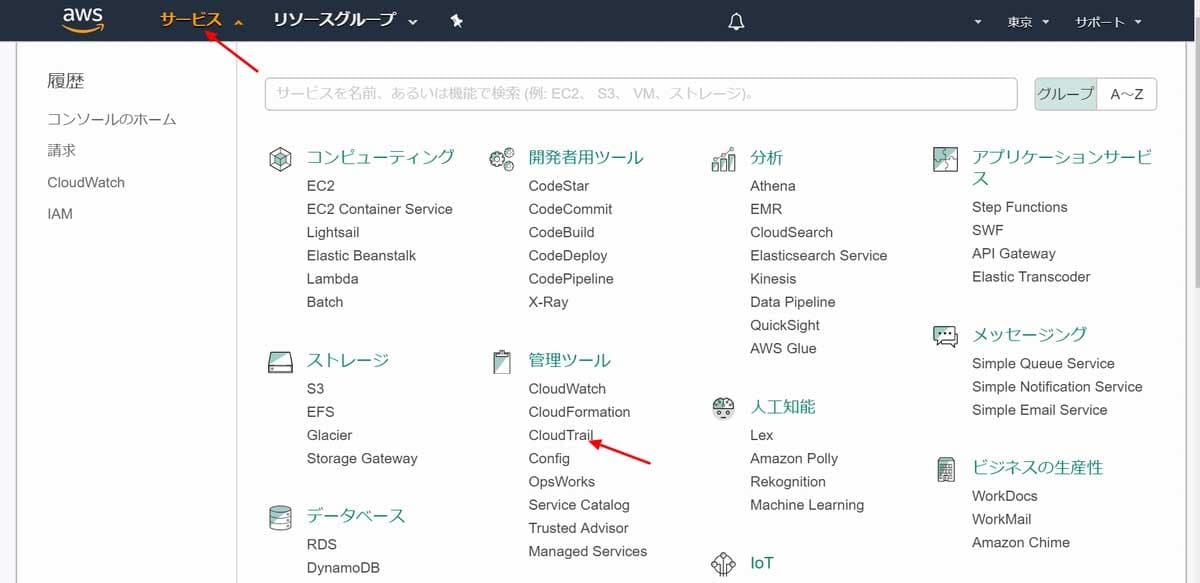Click the AWS logo icon
The height and width of the screenshot is (583, 1200).
pos(82,19)
